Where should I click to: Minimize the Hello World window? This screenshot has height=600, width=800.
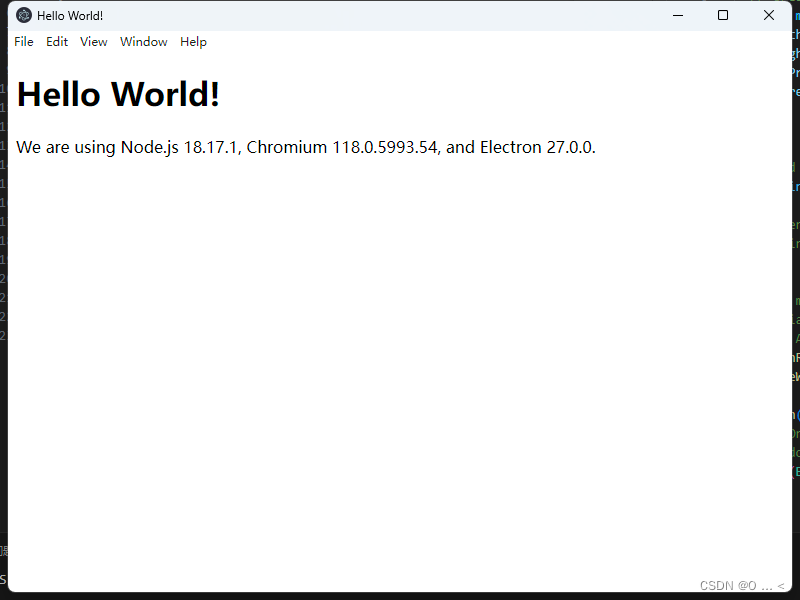click(x=678, y=15)
